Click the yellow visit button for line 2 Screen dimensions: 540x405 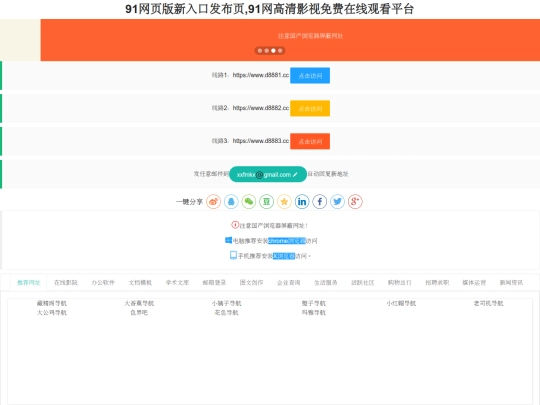(310, 108)
